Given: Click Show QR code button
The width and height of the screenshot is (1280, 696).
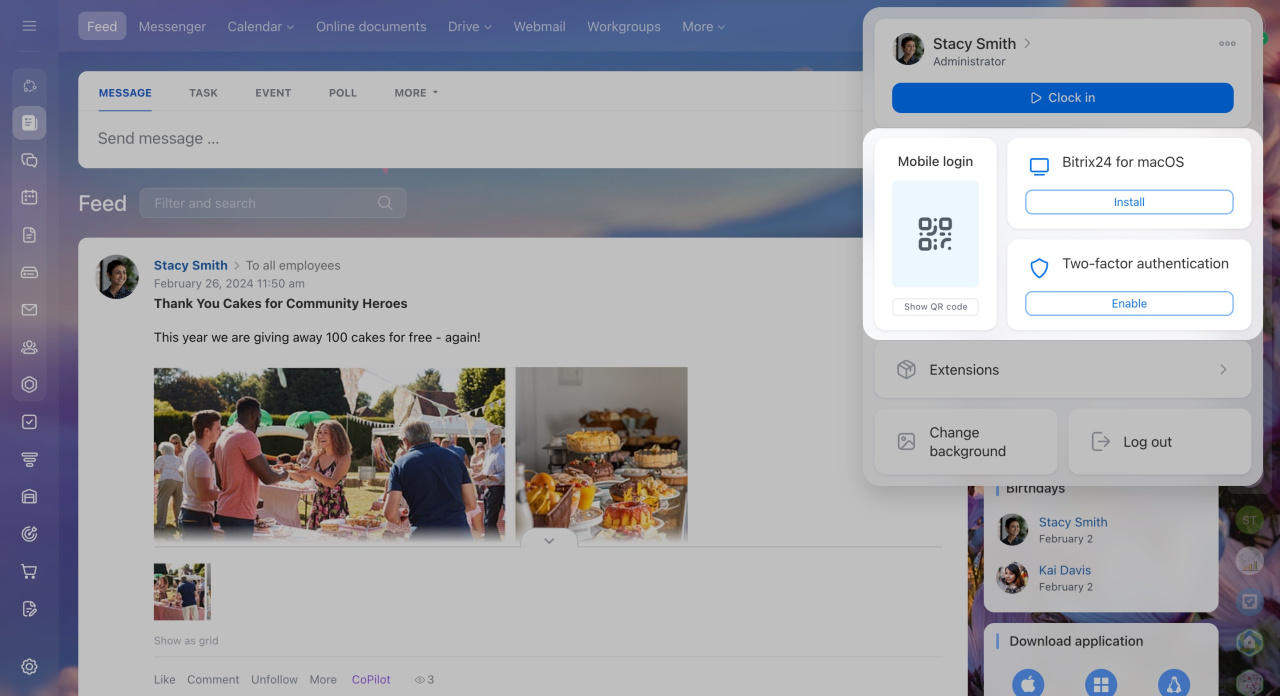Looking at the screenshot, I should click(935, 307).
